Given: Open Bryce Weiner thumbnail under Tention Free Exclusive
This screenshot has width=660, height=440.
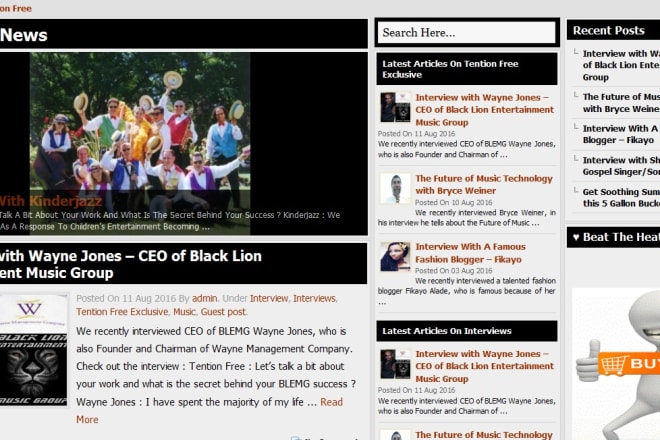Looking at the screenshot, I should point(395,189).
